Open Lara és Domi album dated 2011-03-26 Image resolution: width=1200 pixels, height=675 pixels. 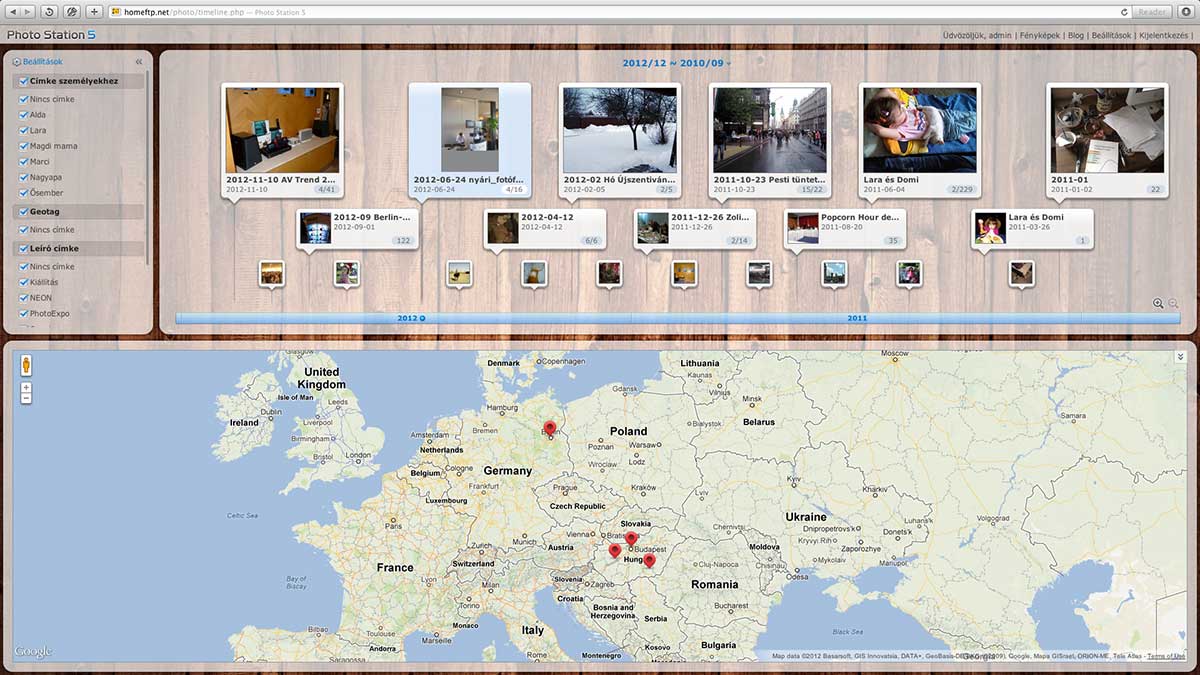click(1033, 228)
